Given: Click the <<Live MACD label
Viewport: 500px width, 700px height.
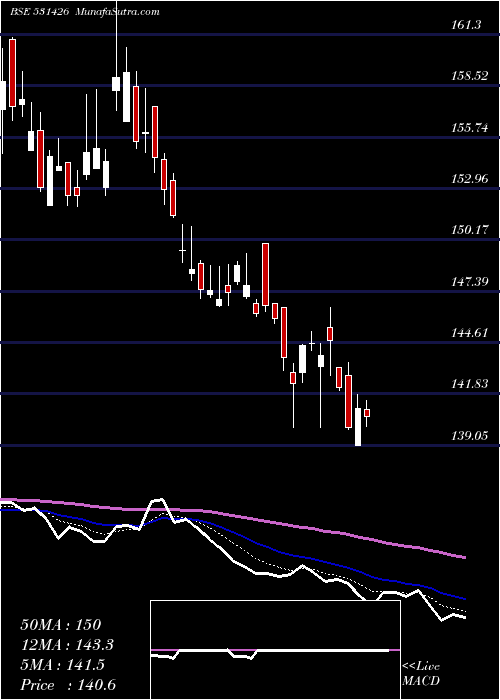Looking at the screenshot, I should click(421, 674).
